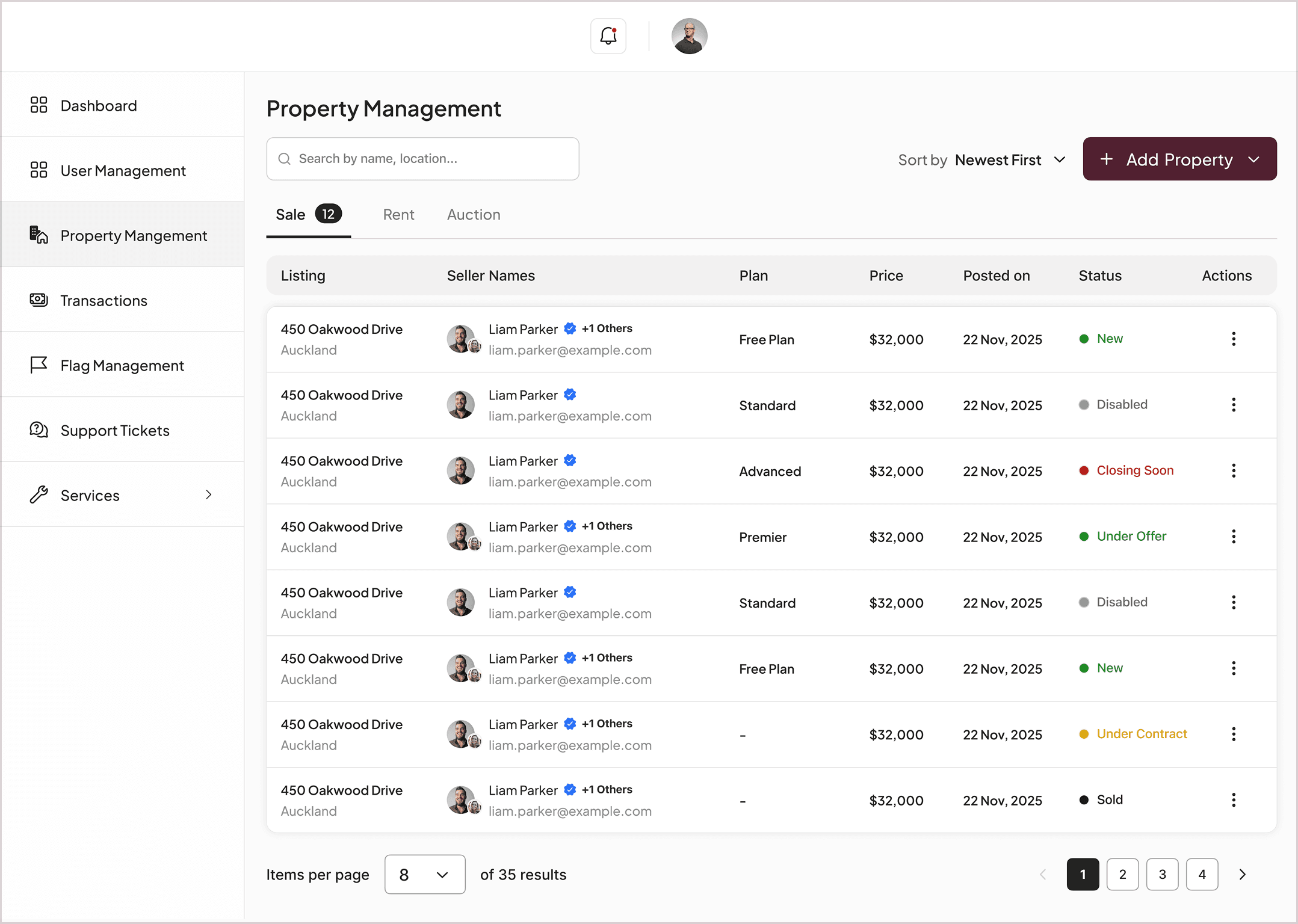Click the Flag Management flag icon
Viewport: 1298px width, 924px height.
(39, 365)
